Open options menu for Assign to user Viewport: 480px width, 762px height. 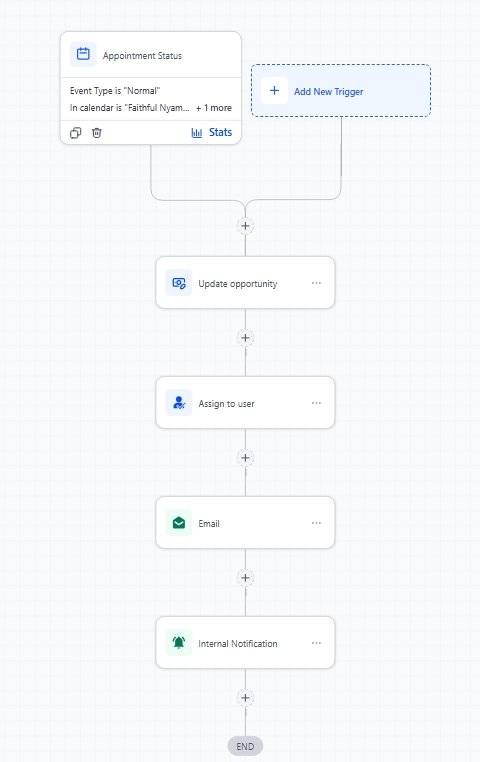pos(316,403)
